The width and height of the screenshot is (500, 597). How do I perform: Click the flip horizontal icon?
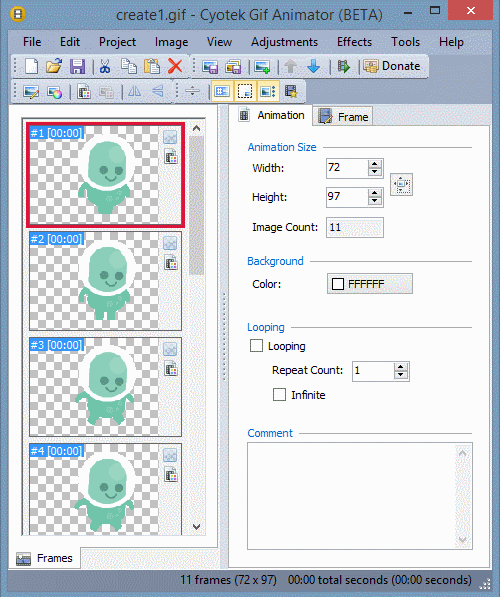click(134, 91)
